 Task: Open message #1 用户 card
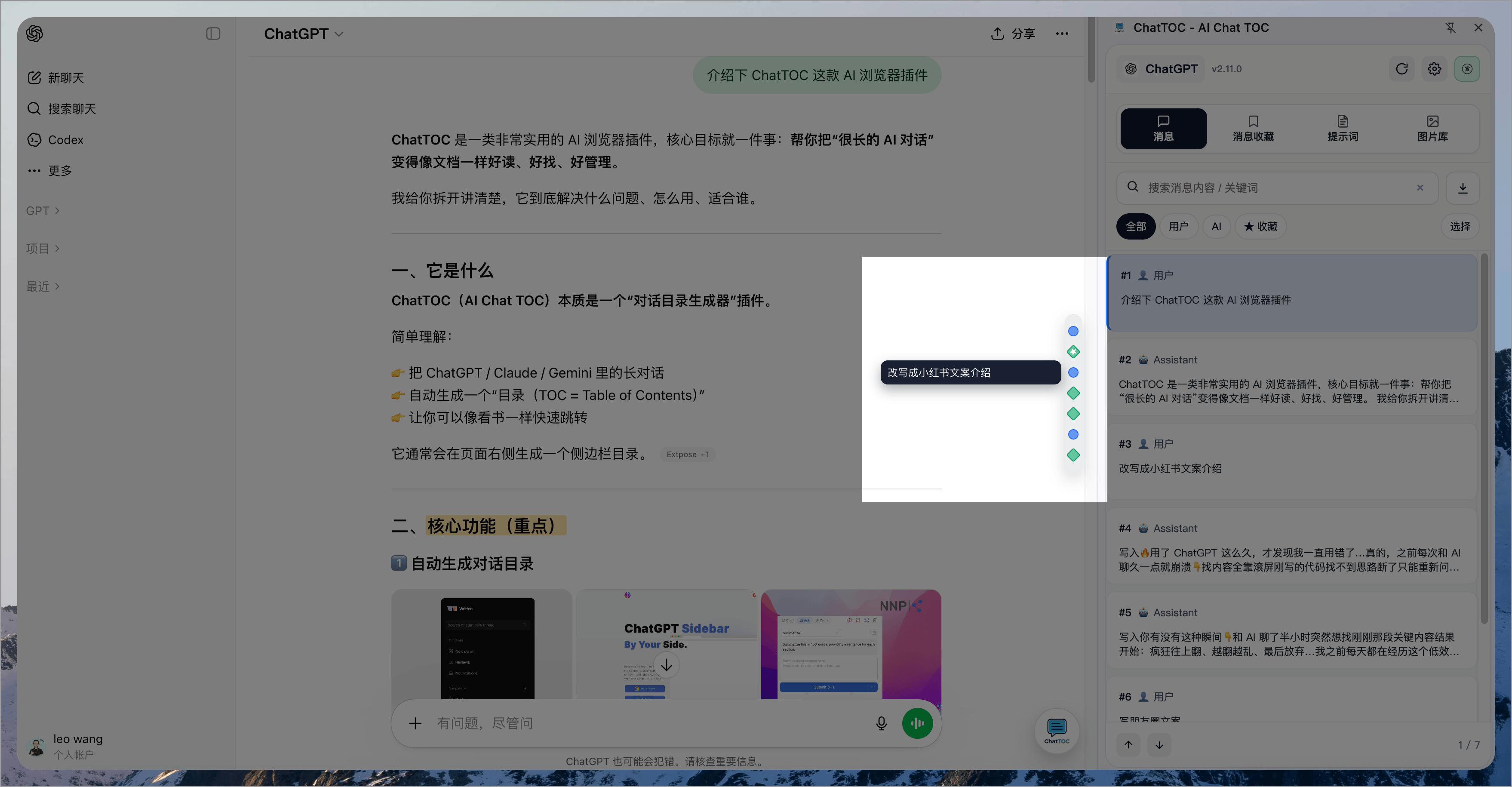click(1292, 292)
